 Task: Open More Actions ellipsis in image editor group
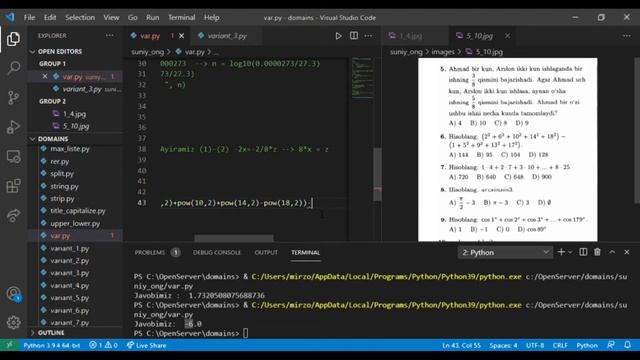(x=627, y=36)
